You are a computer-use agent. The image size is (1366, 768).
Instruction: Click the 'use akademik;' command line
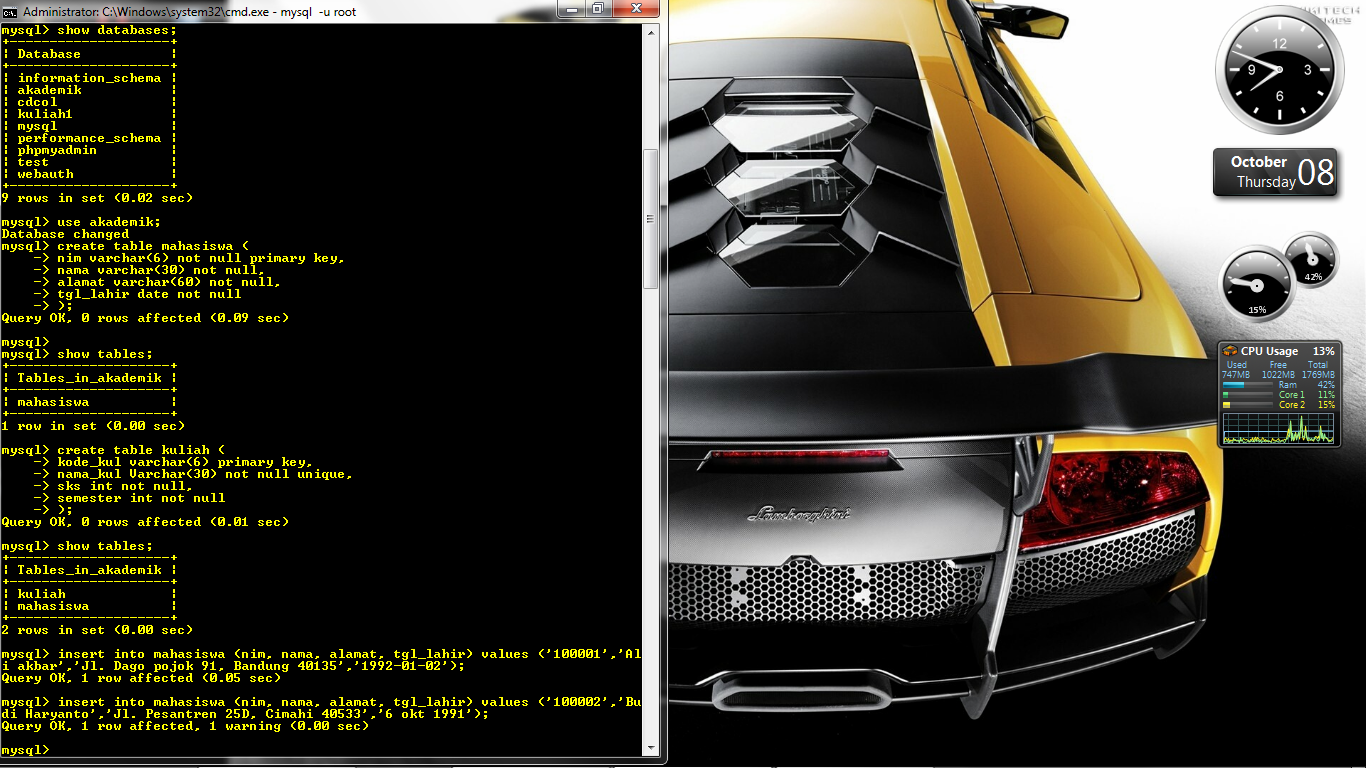pos(81,222)
